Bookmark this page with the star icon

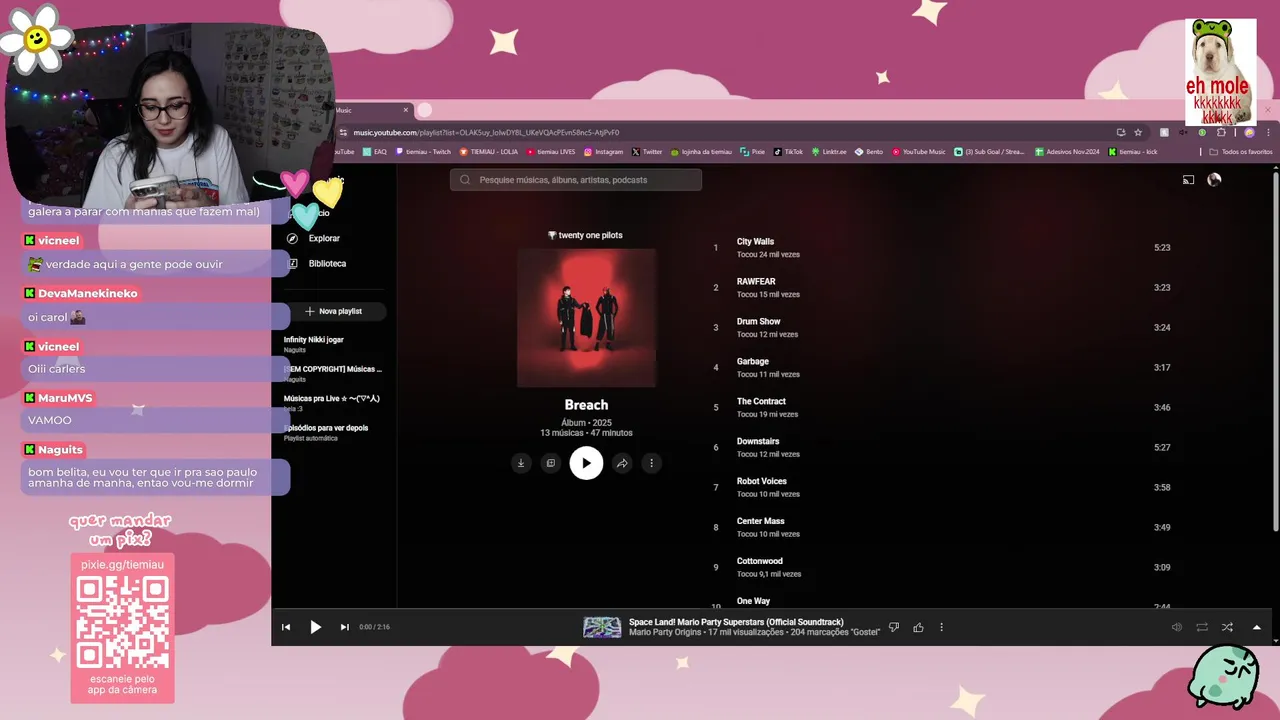tap(1138, 132)
